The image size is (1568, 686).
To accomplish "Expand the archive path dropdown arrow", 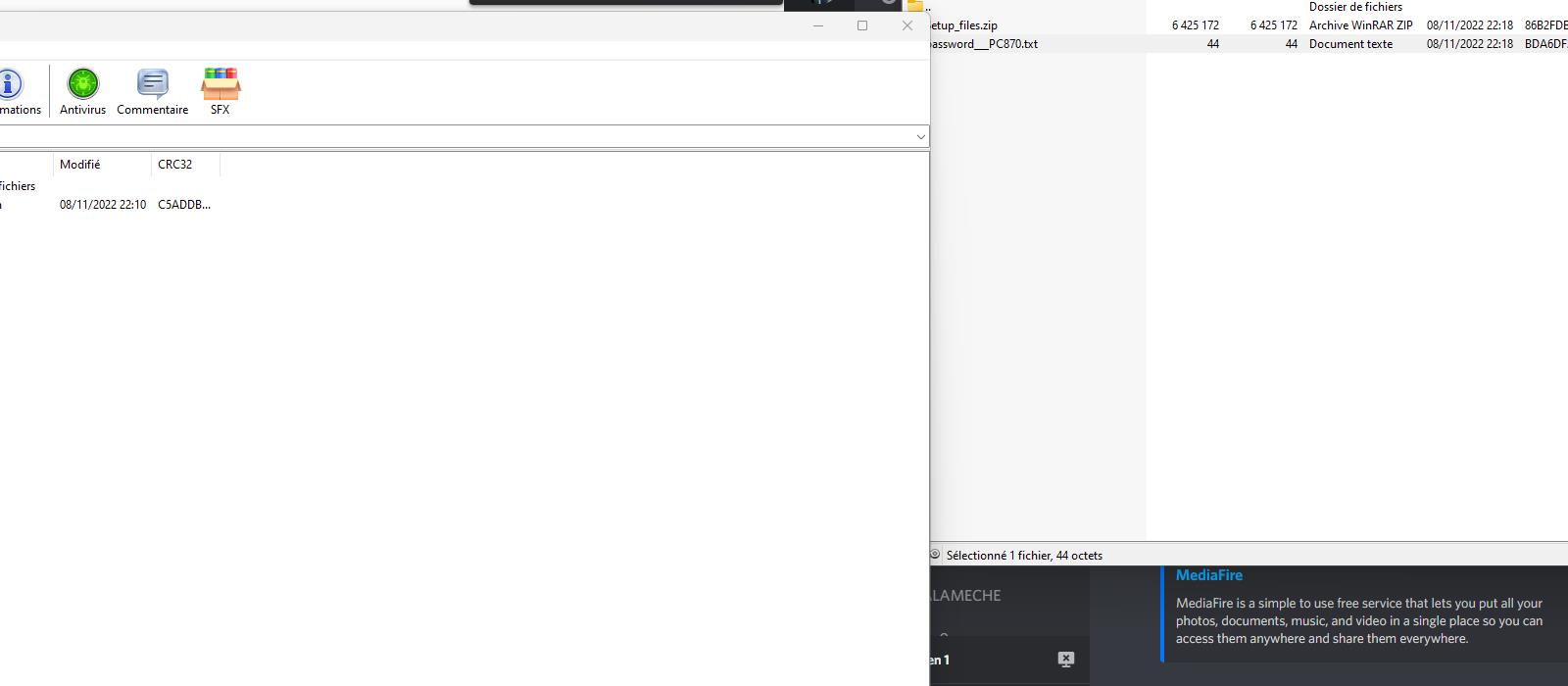I will point(920,137).
